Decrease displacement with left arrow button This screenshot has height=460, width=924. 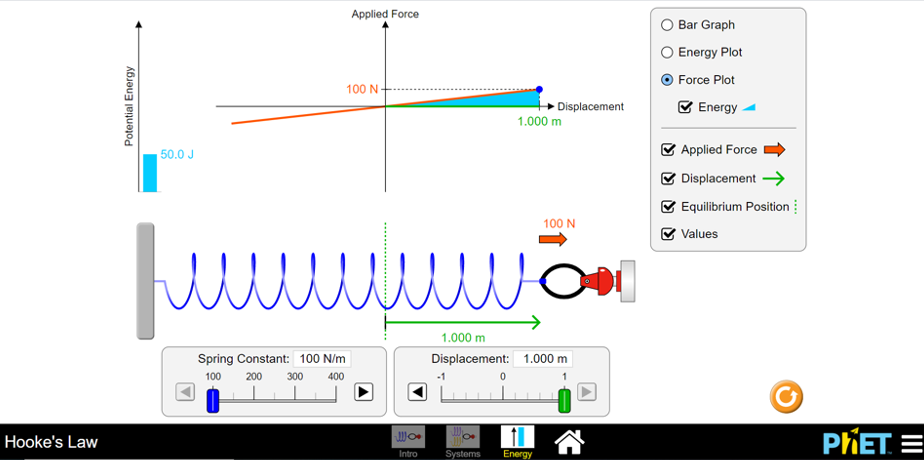coord(417,392)
